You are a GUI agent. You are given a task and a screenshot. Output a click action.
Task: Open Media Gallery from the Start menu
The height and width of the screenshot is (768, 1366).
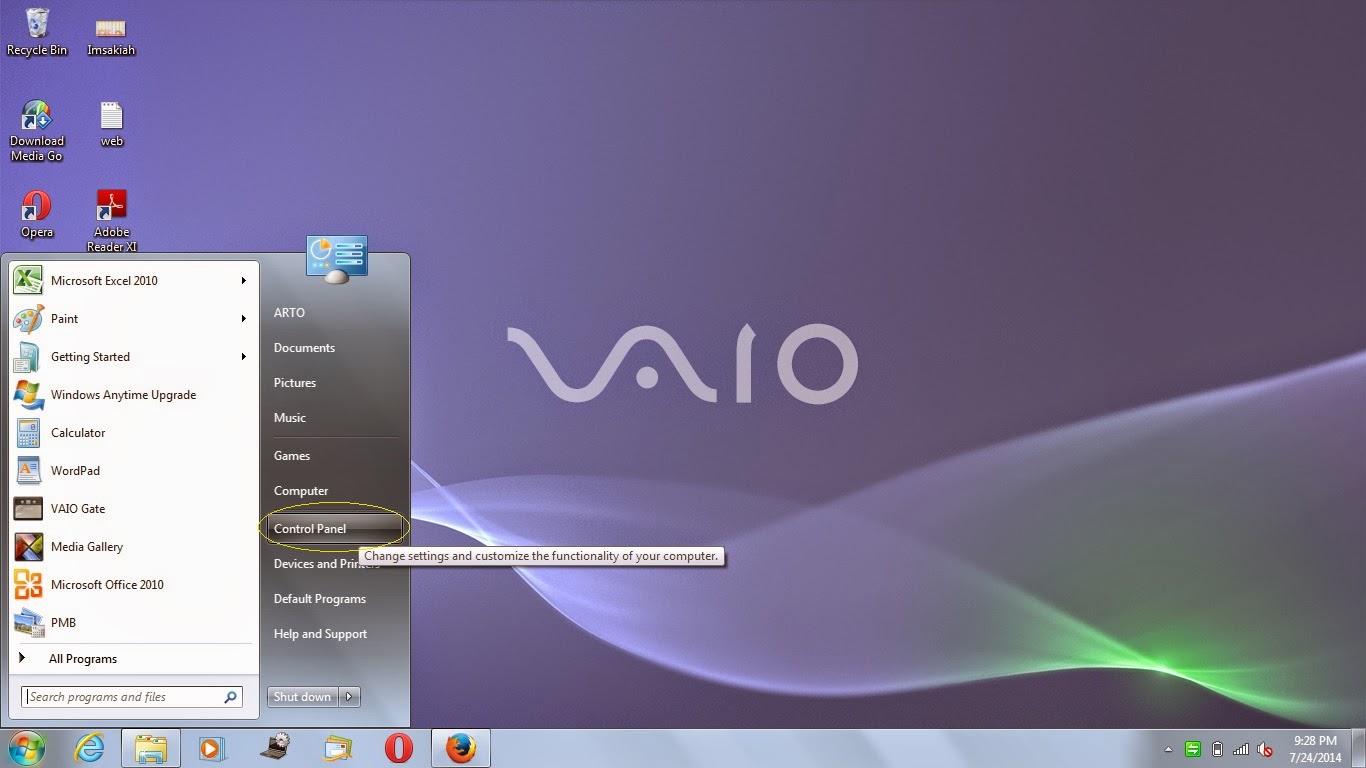coord(134,547)
